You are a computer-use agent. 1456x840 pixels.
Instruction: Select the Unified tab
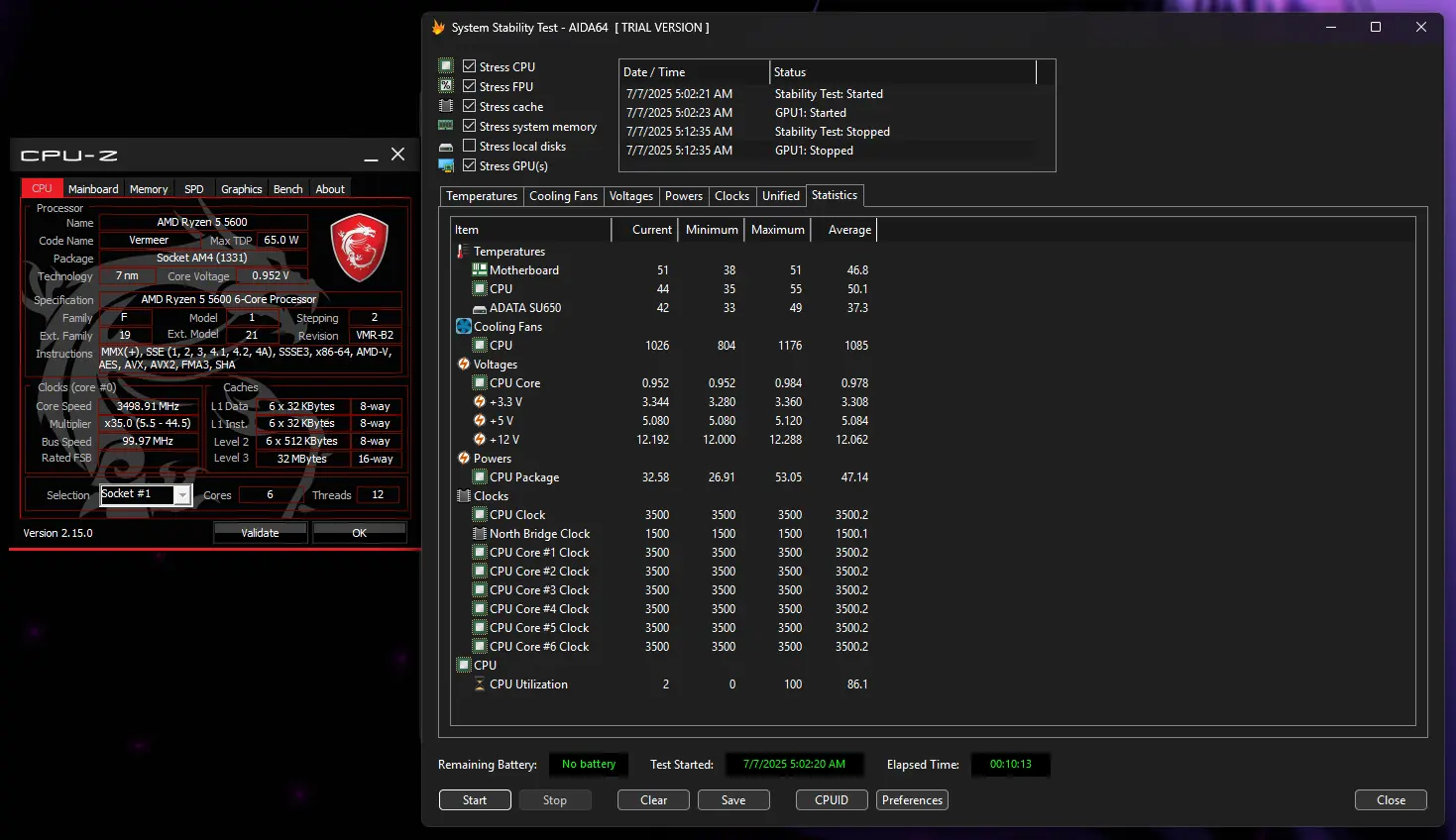click(x=781, y=196)
